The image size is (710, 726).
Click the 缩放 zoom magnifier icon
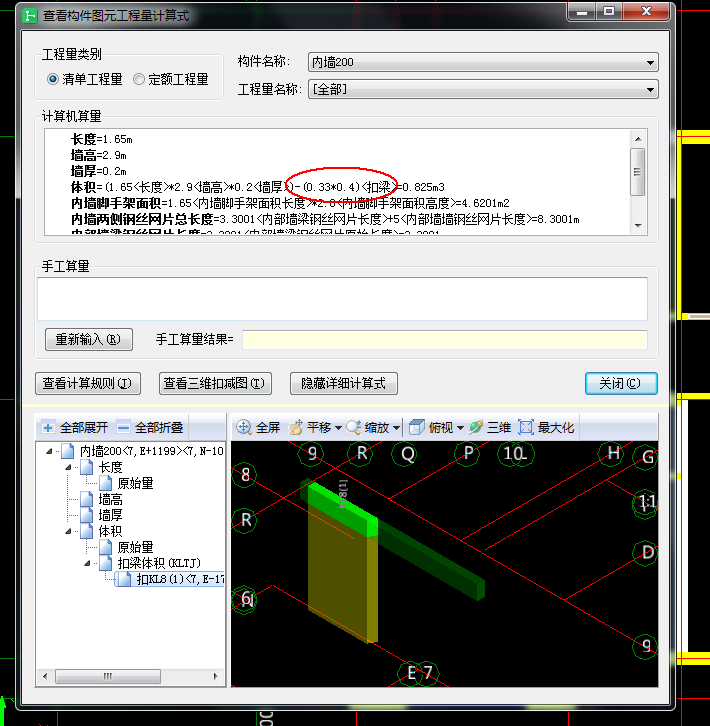(354, 427)
